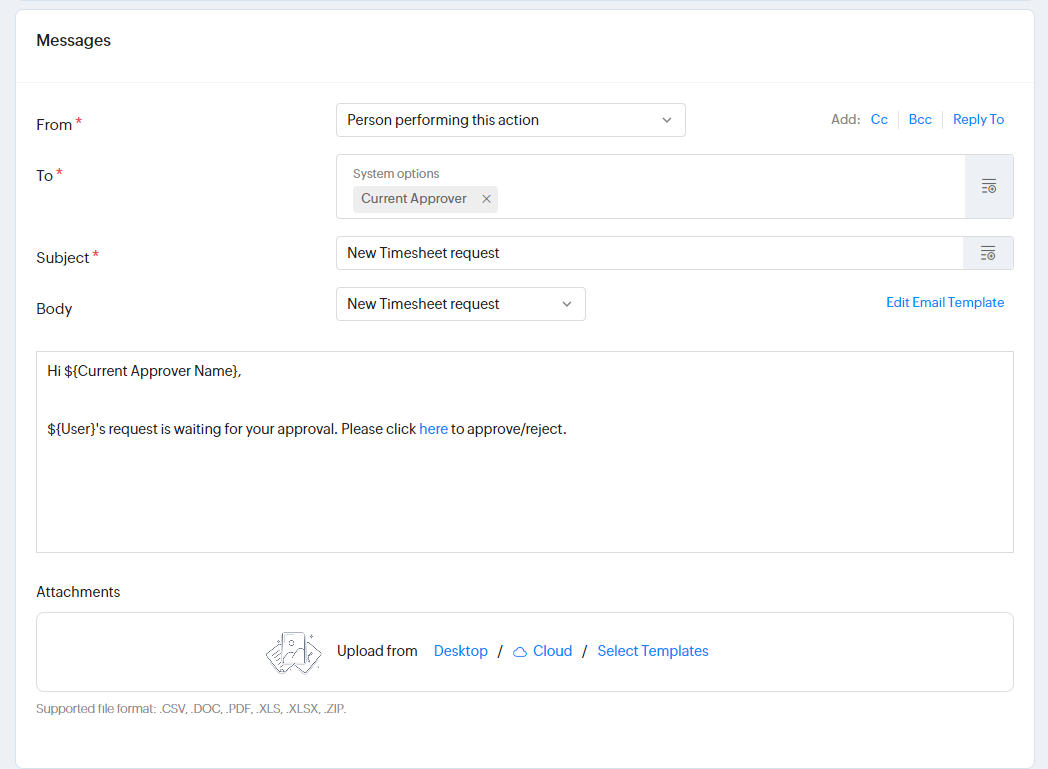Remove the Current Approver recipient tag
The image size is (1048, 769).
[x=486, y=199]
